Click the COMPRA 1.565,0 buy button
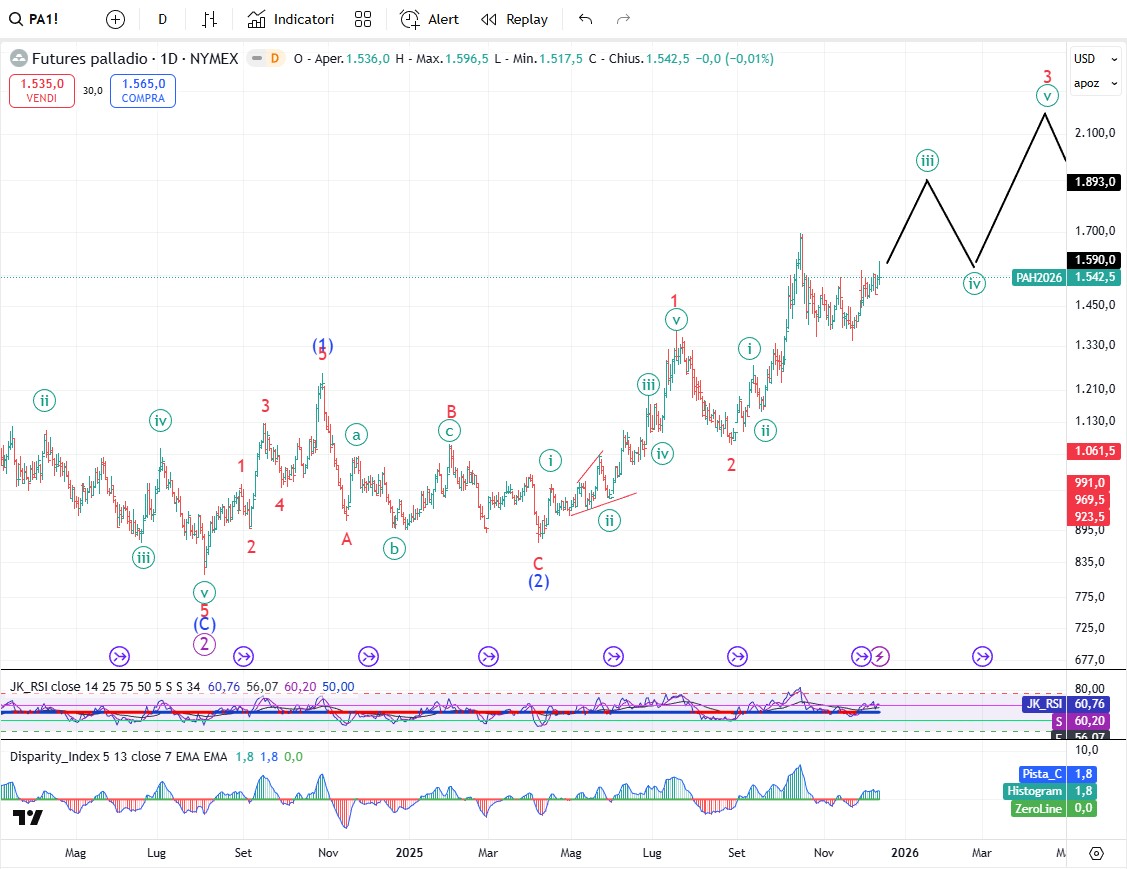The image size is (1127, 869). pos(143,91)
